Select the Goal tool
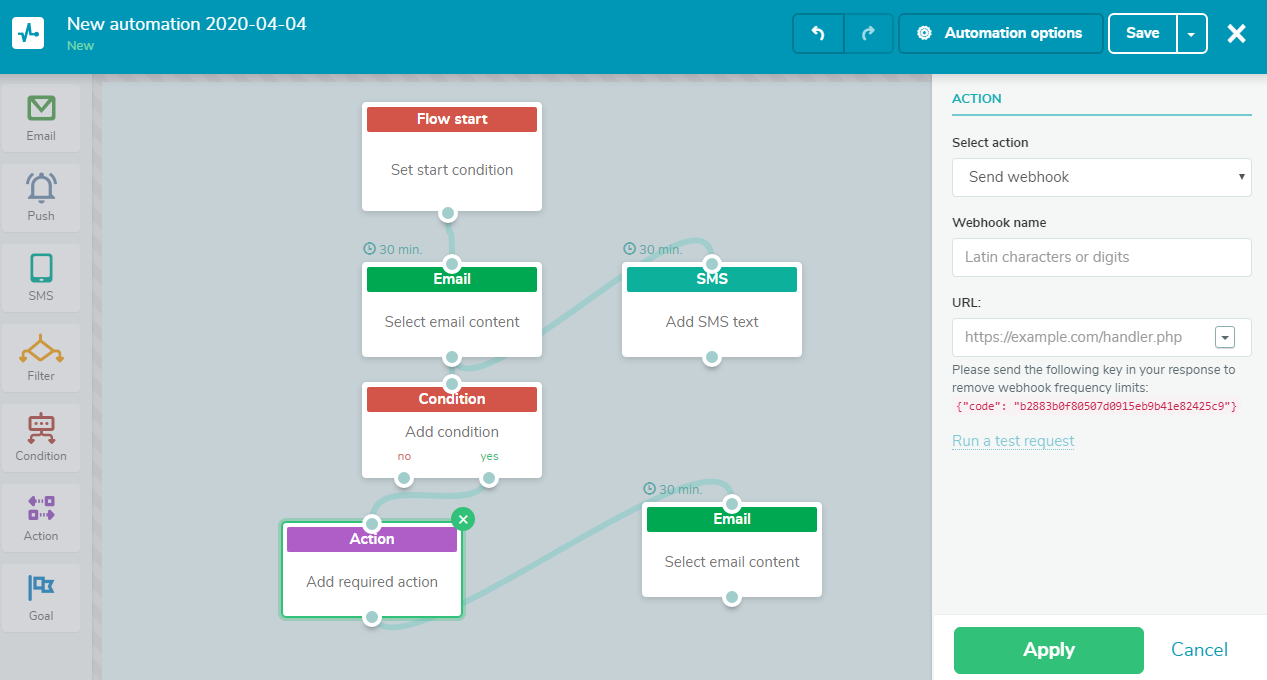 40,597
